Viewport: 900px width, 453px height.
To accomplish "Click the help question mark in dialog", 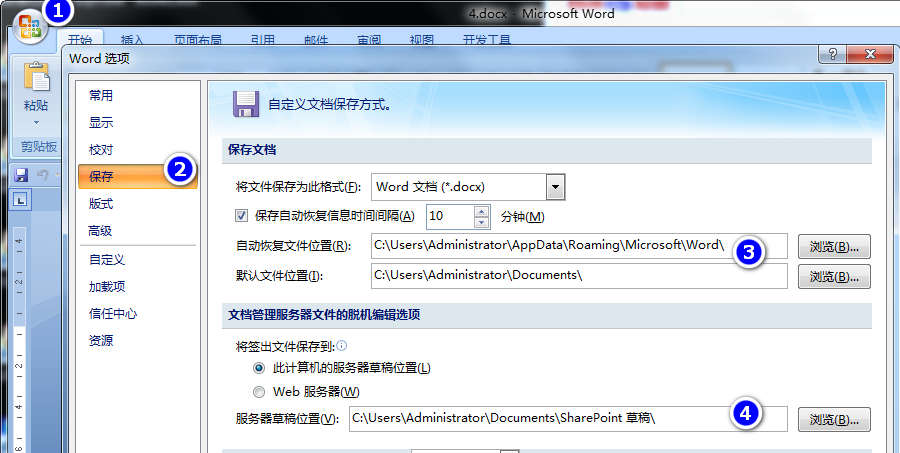I will (x=833, y=55).
